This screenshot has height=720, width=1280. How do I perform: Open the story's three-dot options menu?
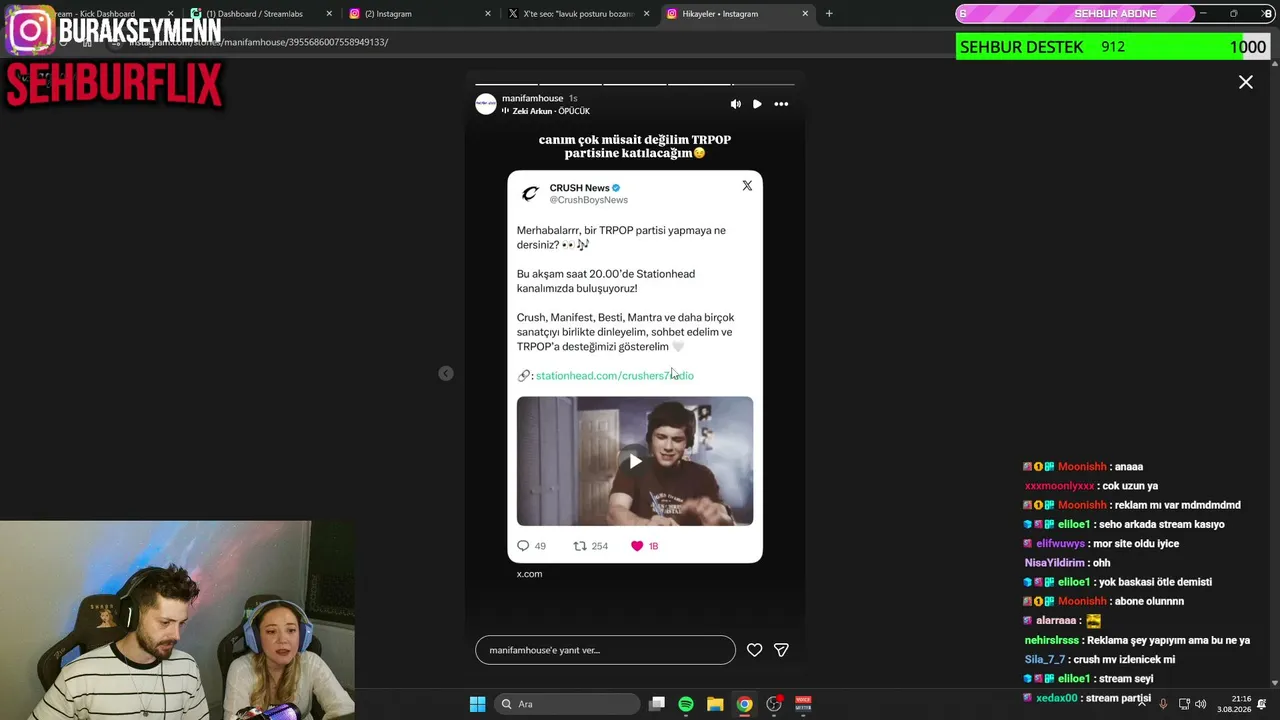click(x=781, y=104)
